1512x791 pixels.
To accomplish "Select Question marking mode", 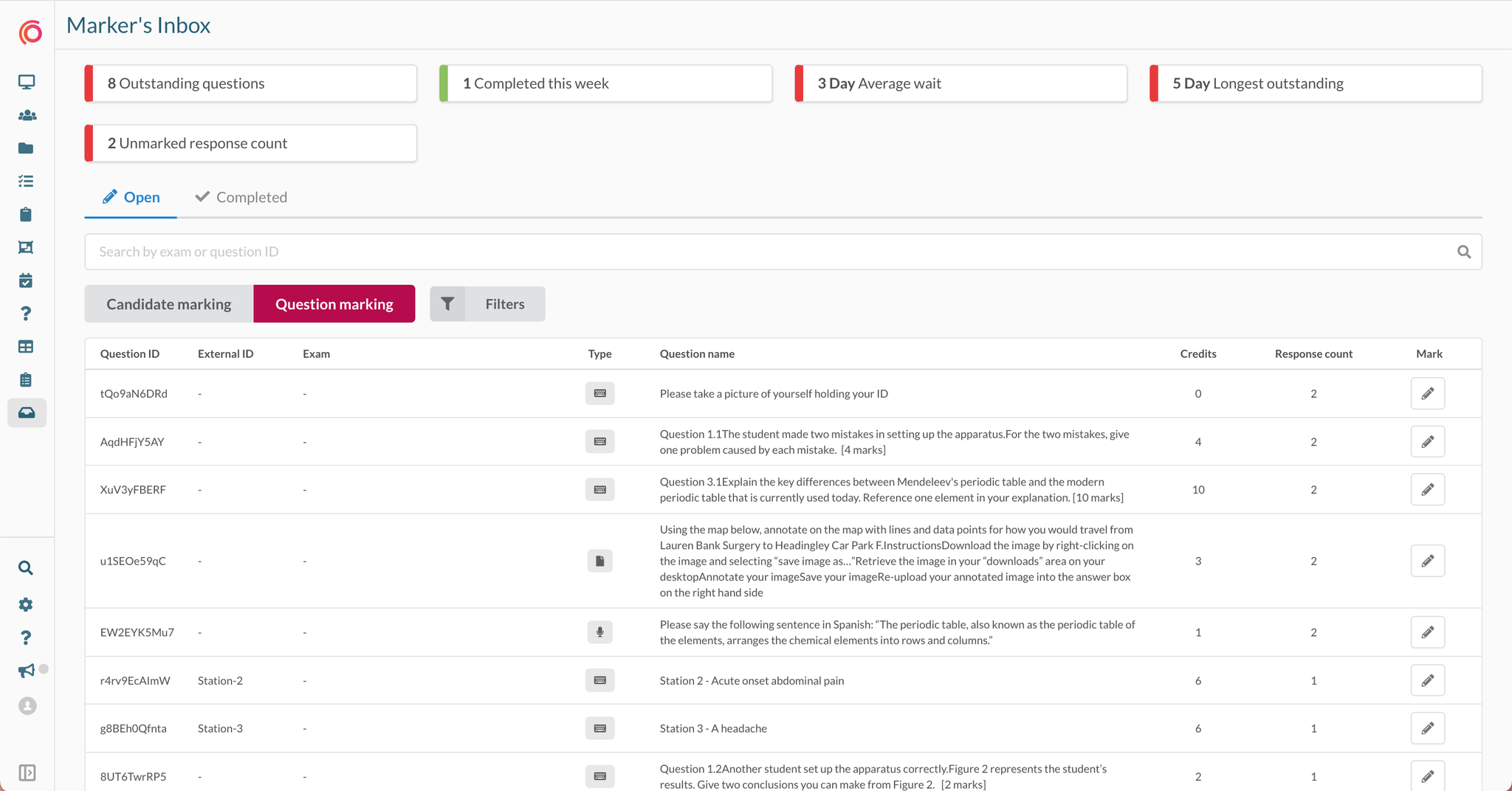I will coord(334,304).
